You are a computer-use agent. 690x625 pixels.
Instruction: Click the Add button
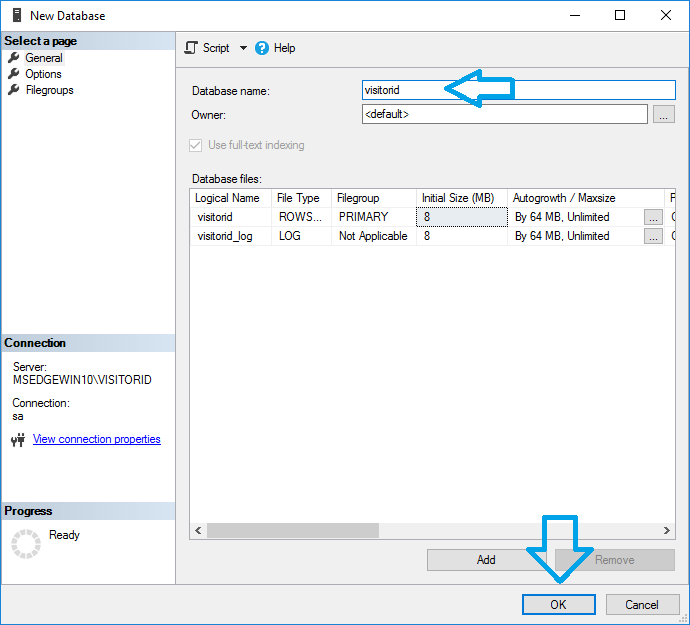486,560
